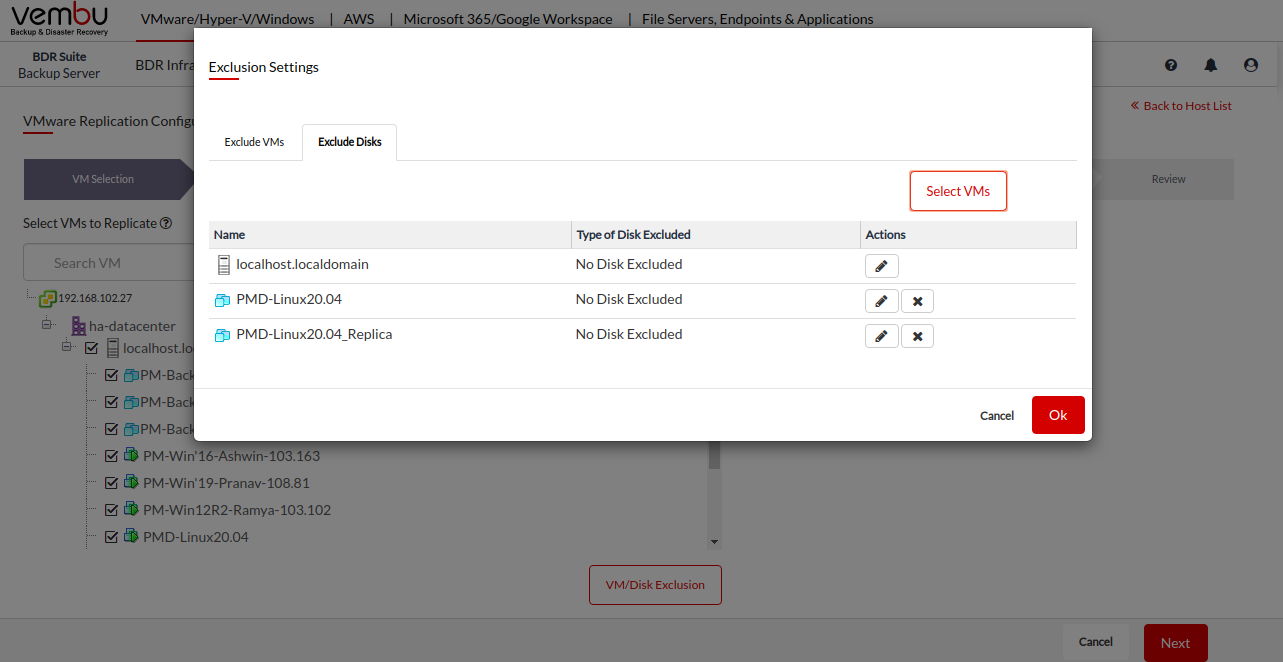Delete PMD-Linux20.04_Replica exclusion entry
The width and height of the screenshot is (1283, 662).
(917, 336)
